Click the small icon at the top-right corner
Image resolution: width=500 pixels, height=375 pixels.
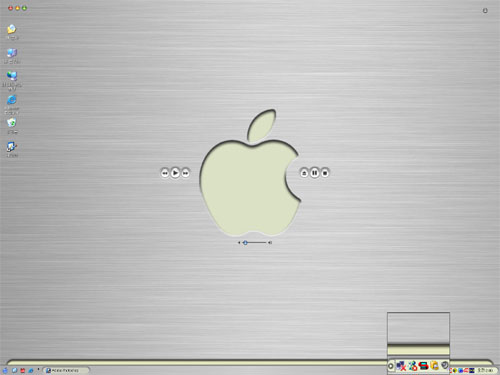click(485, 11)
